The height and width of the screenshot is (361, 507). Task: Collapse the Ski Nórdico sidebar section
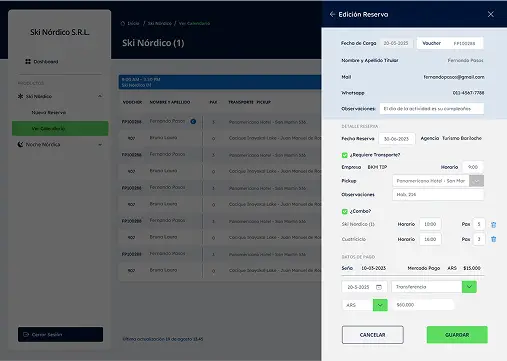point(100,96)
